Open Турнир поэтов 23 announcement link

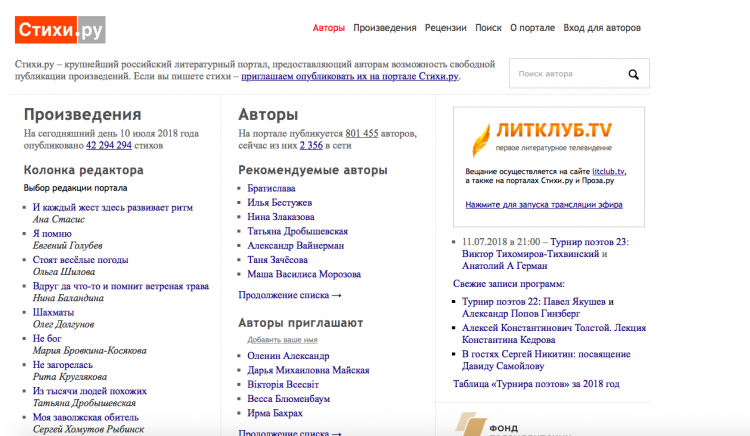click(x=545, y=254)
